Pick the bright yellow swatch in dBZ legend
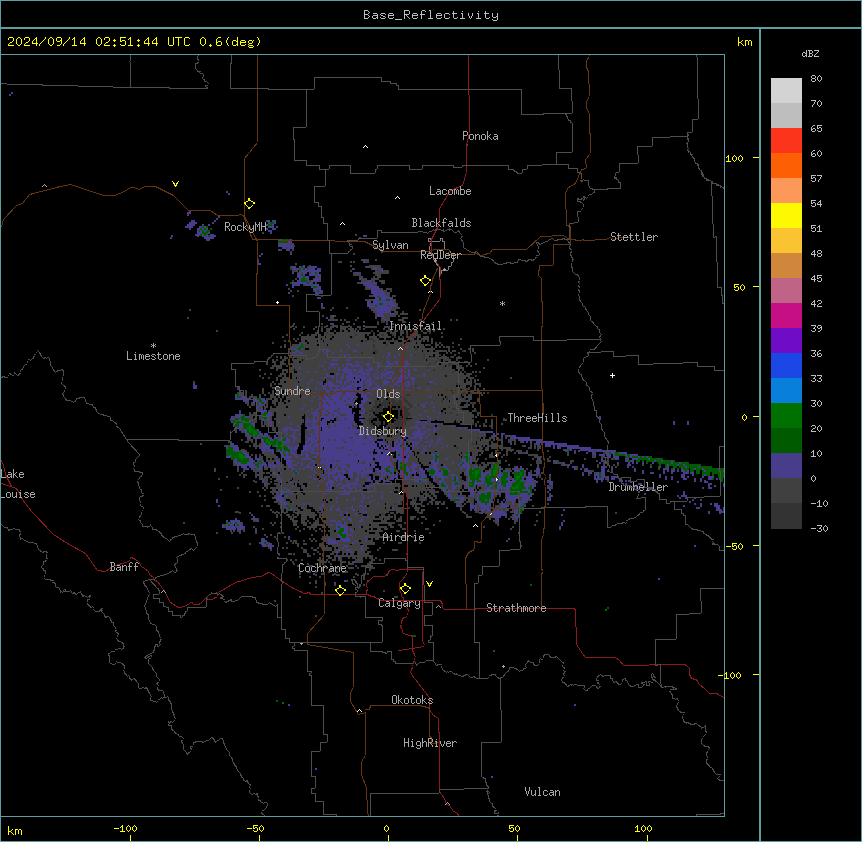862x842 pixels. (786, 215)
